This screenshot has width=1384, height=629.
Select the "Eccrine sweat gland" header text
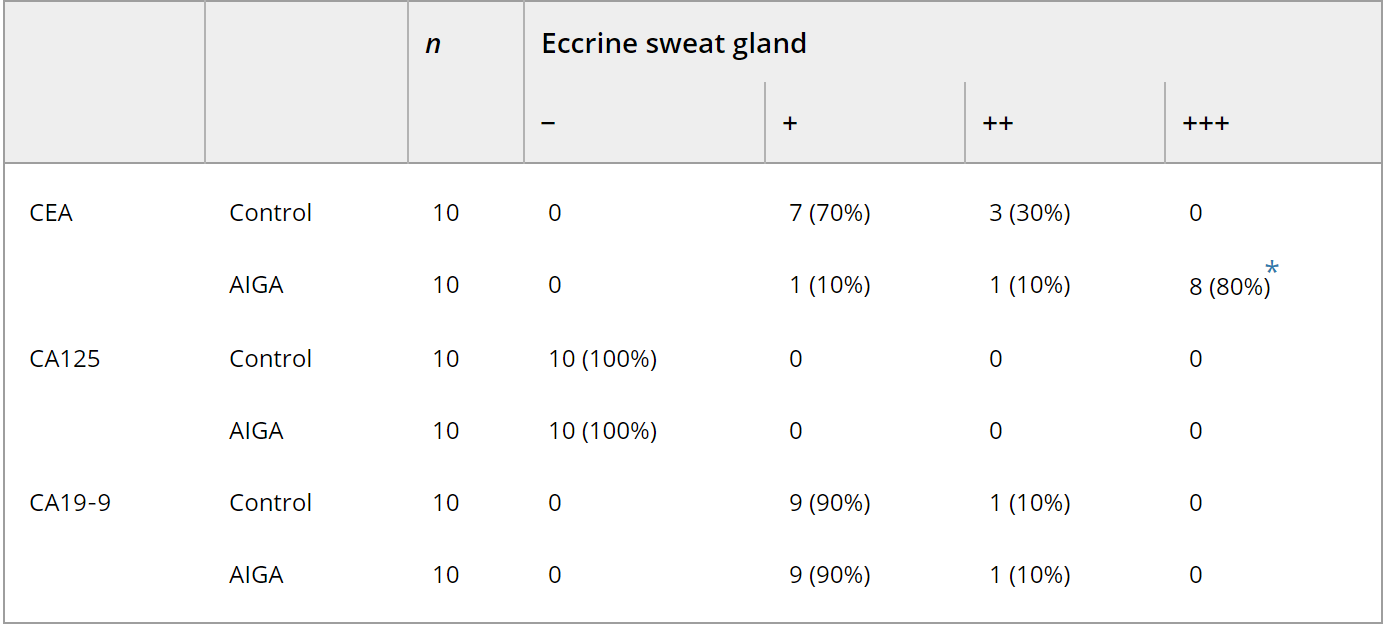click(673, 44)
